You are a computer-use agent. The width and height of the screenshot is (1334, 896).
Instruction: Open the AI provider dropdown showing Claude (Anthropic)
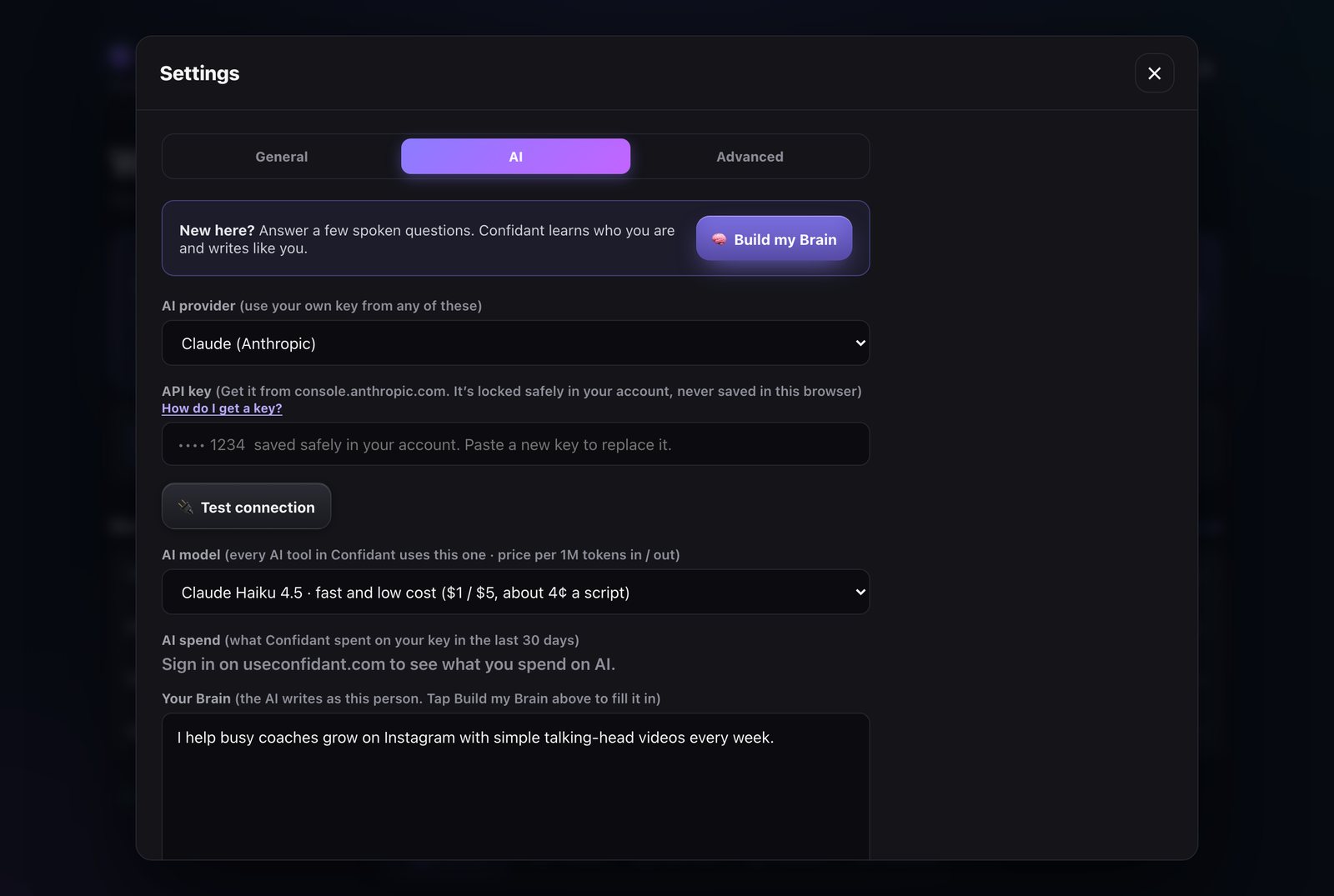point(515,343)
